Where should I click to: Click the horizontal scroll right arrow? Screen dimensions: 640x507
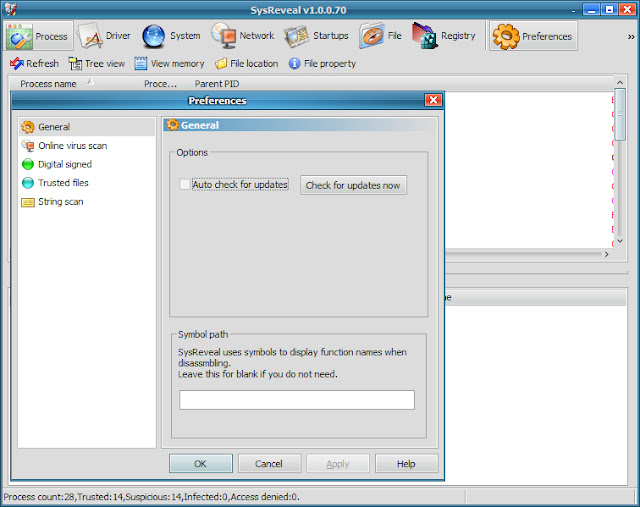pos(607,254)
